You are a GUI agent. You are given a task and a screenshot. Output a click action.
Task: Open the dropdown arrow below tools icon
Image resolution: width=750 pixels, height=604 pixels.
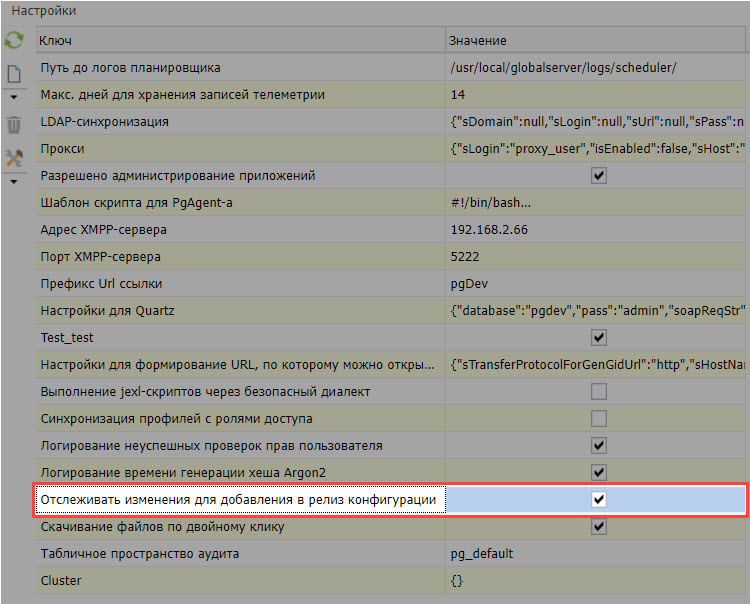coord(14,181)
